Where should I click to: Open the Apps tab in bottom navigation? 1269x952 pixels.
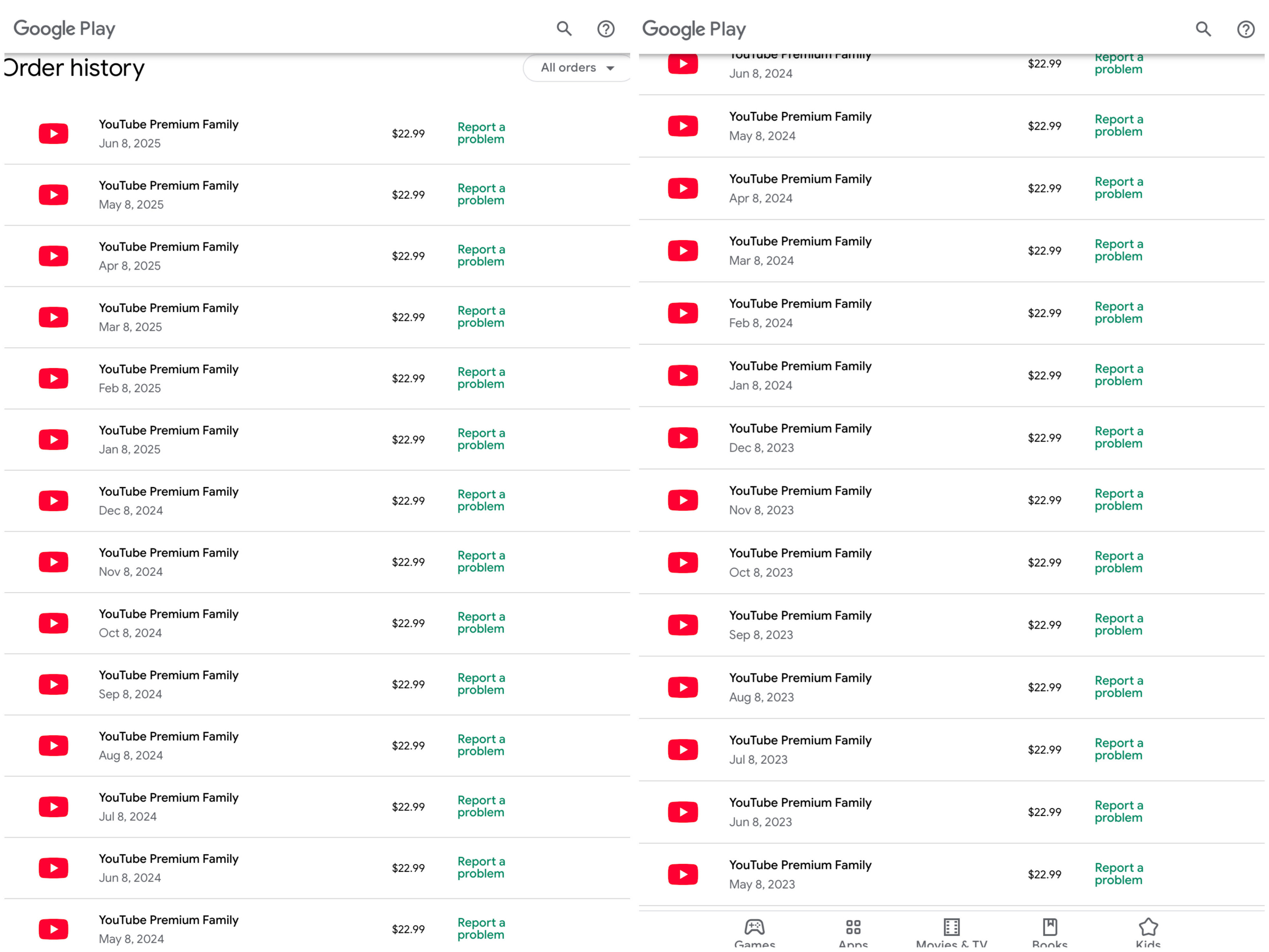pos(853,933)
